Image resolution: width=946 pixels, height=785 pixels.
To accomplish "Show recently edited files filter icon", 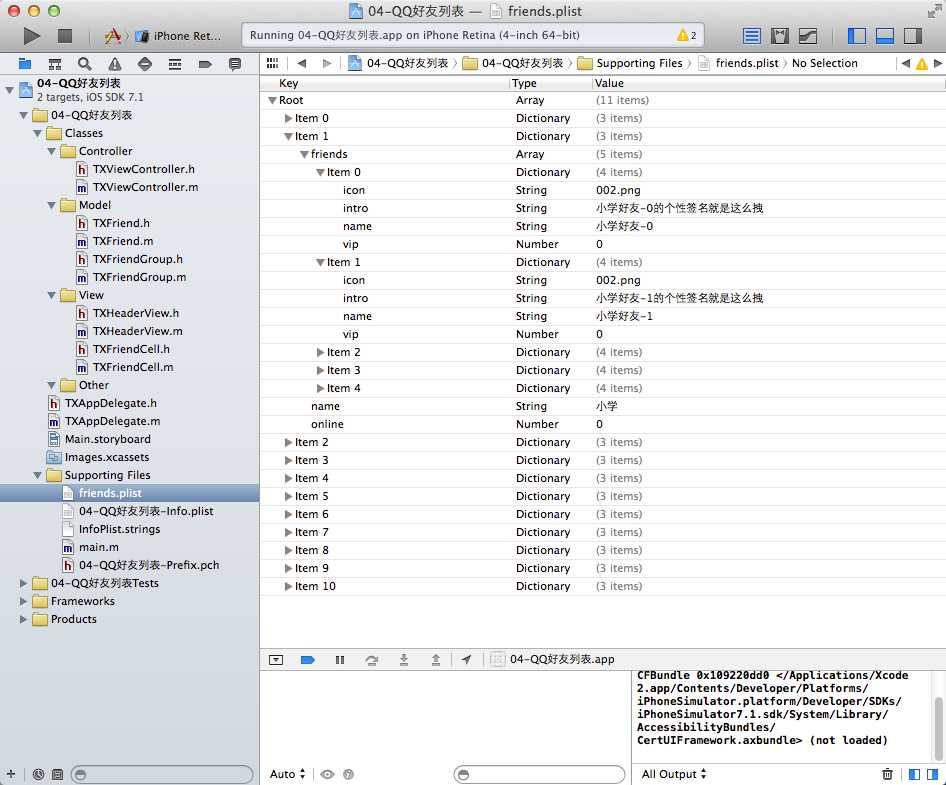I will (x=39, y=774).
